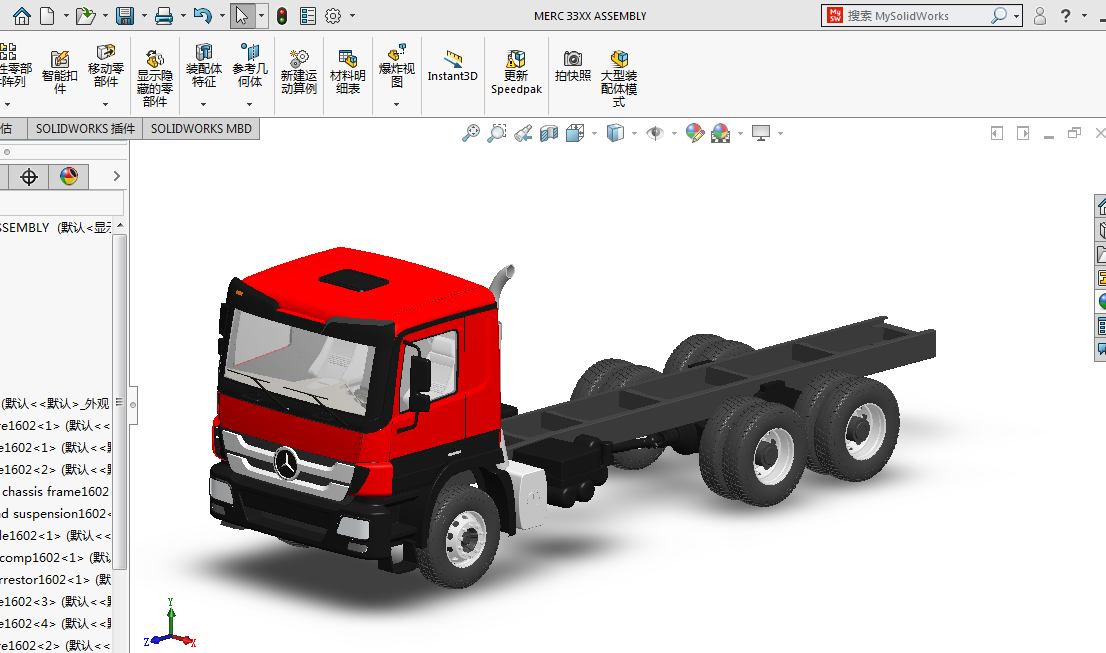
Task: Click the Section View icon
Action: pyautogui.click(x=548, y=133)
